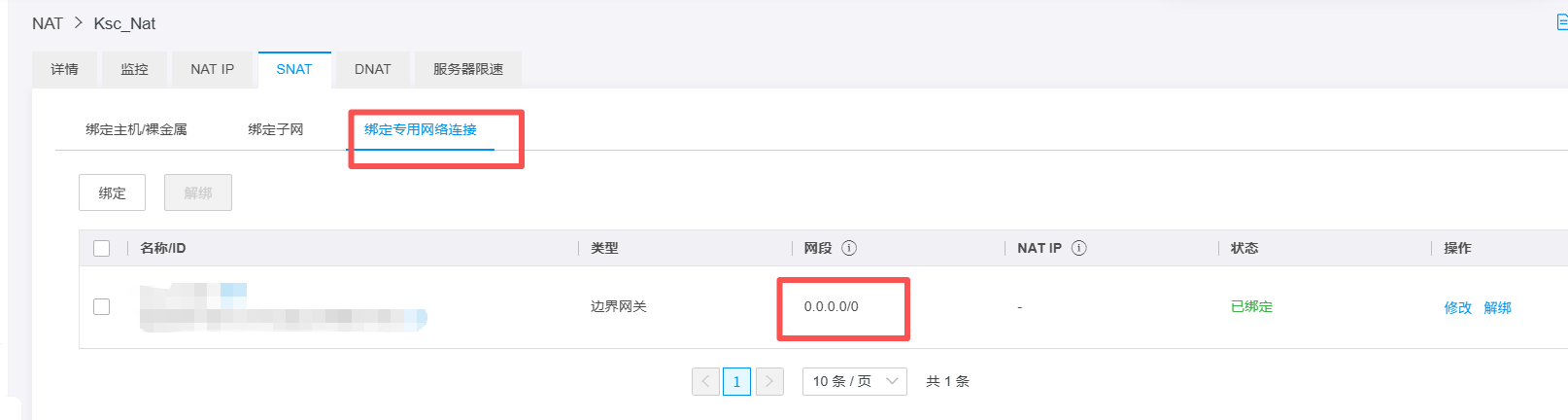The width and height of the screenshot is (1568, 420).
Task: Toggle the select-all checkbox in table header
Action: tap(101, 248)
